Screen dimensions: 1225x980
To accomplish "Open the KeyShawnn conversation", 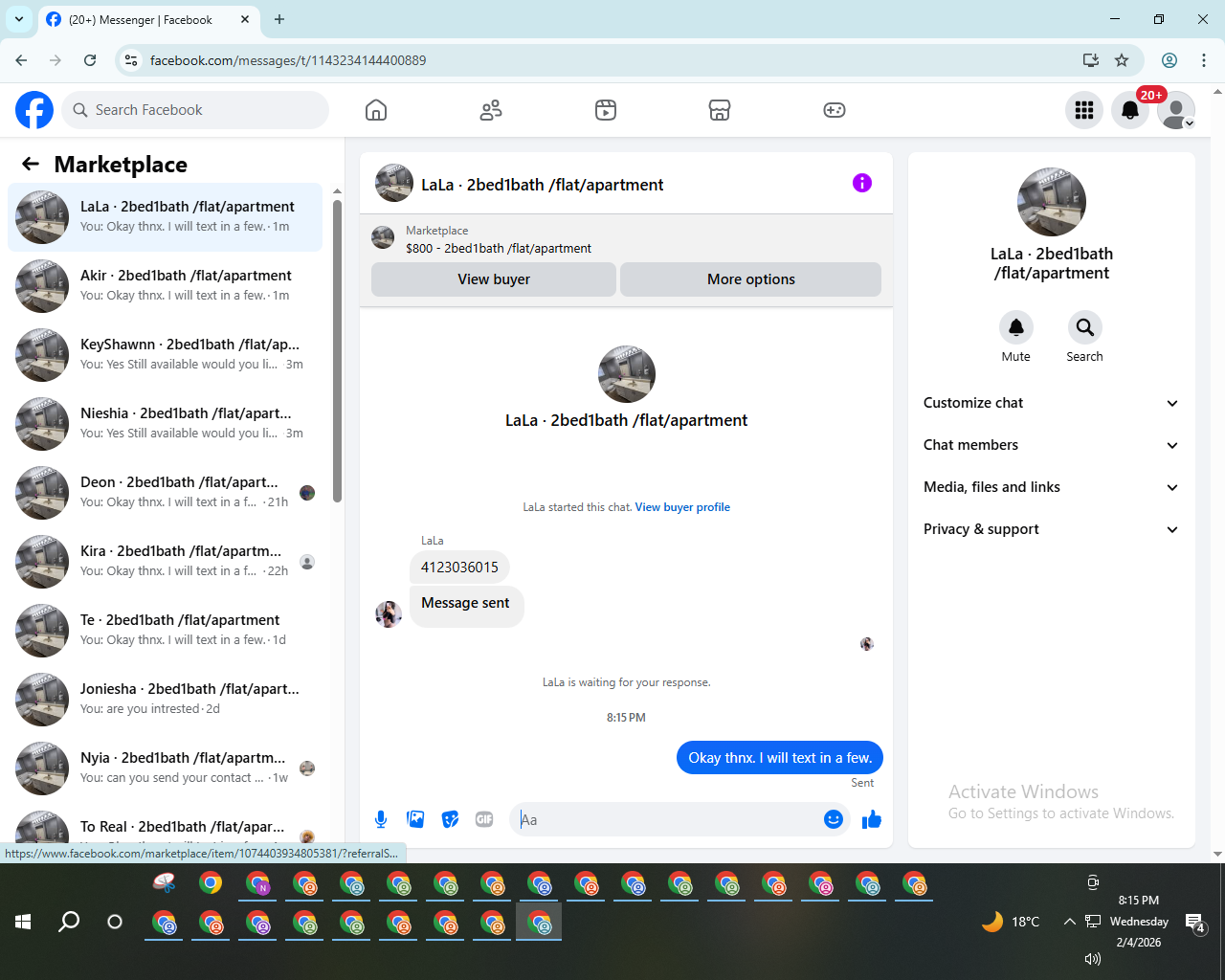I will (x=166, y=355).
